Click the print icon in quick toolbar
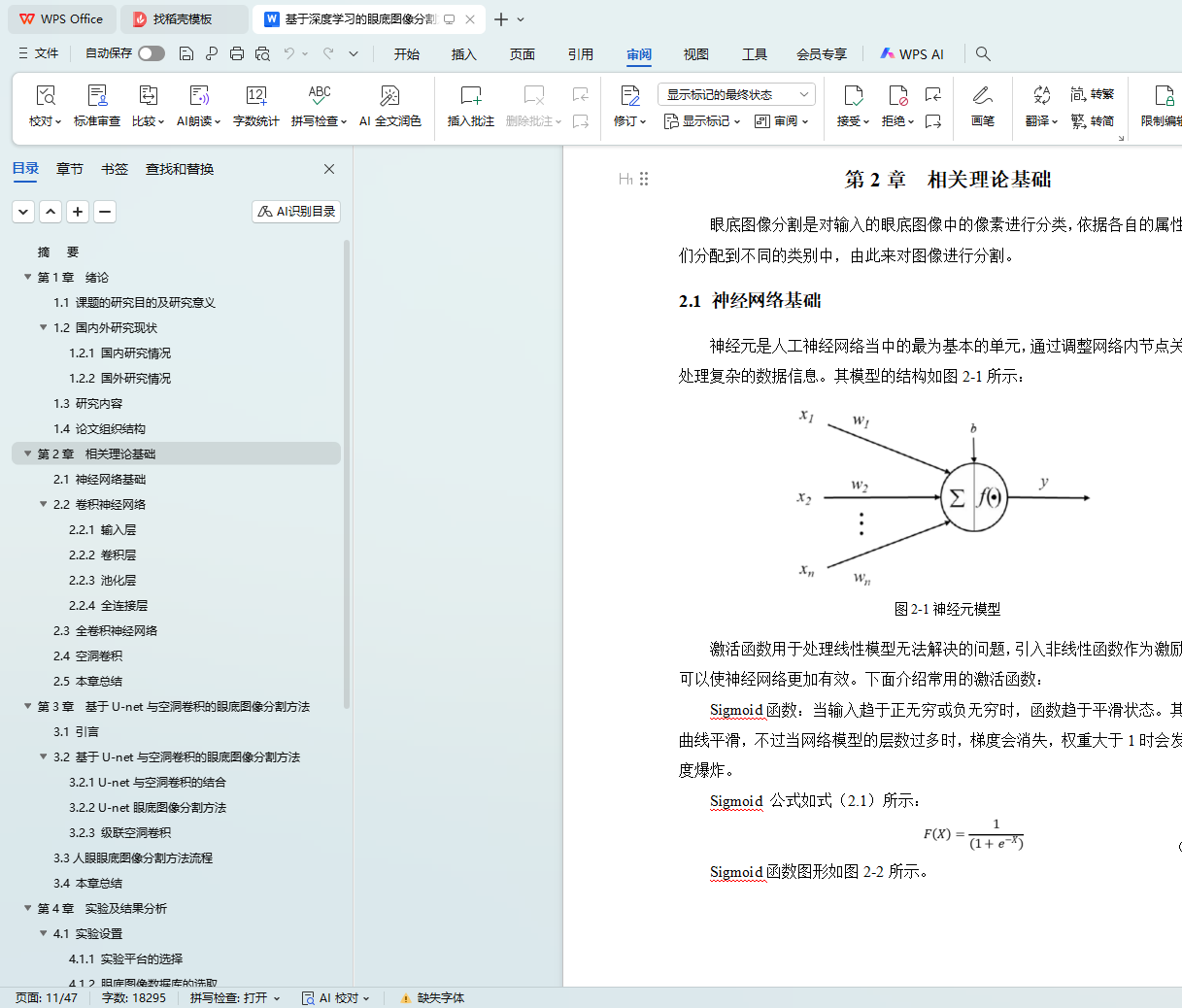Screen dimensions: 1182x1008 [x=237, y=53]
